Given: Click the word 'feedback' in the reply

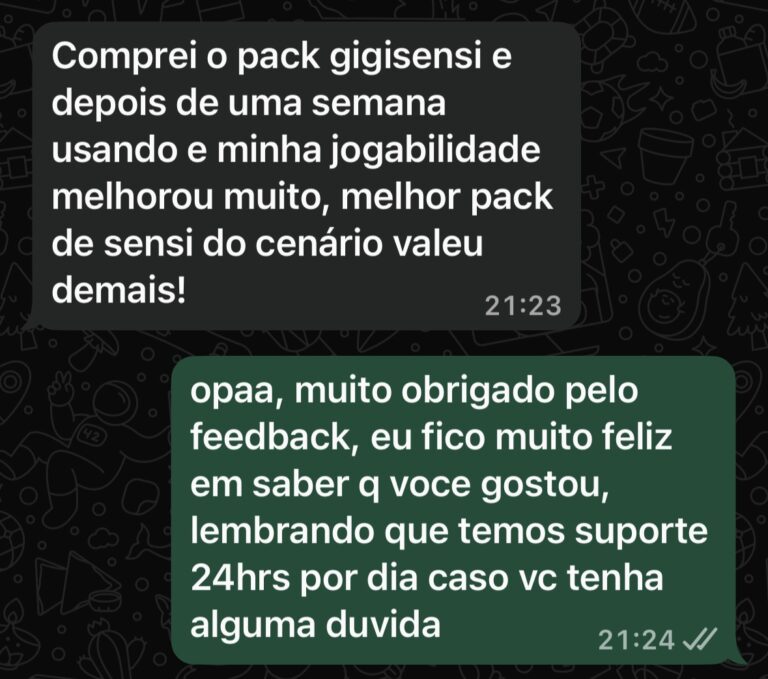Looking at the screenshot, I should point(271,437).
